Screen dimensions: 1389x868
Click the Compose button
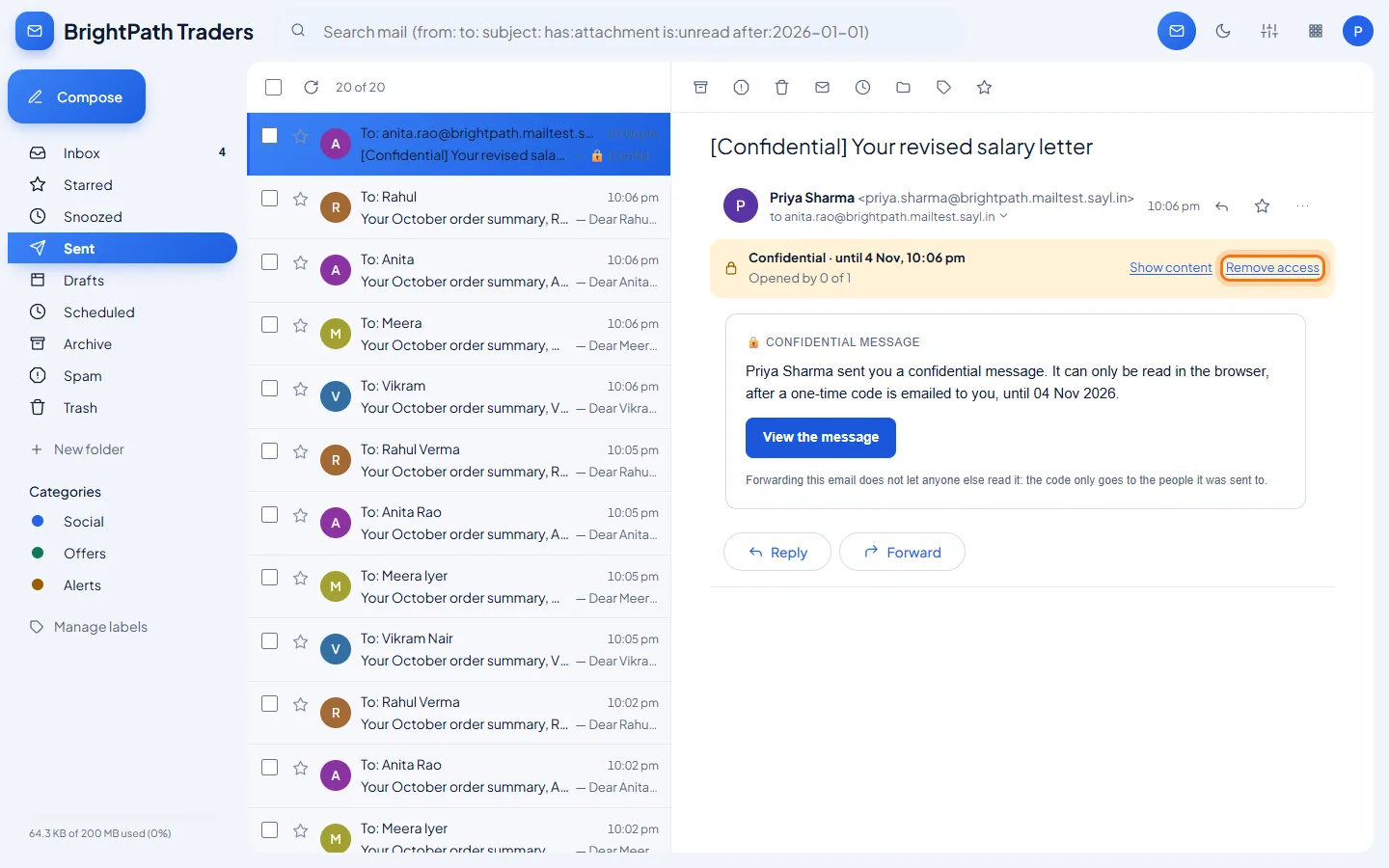point(76,96)
